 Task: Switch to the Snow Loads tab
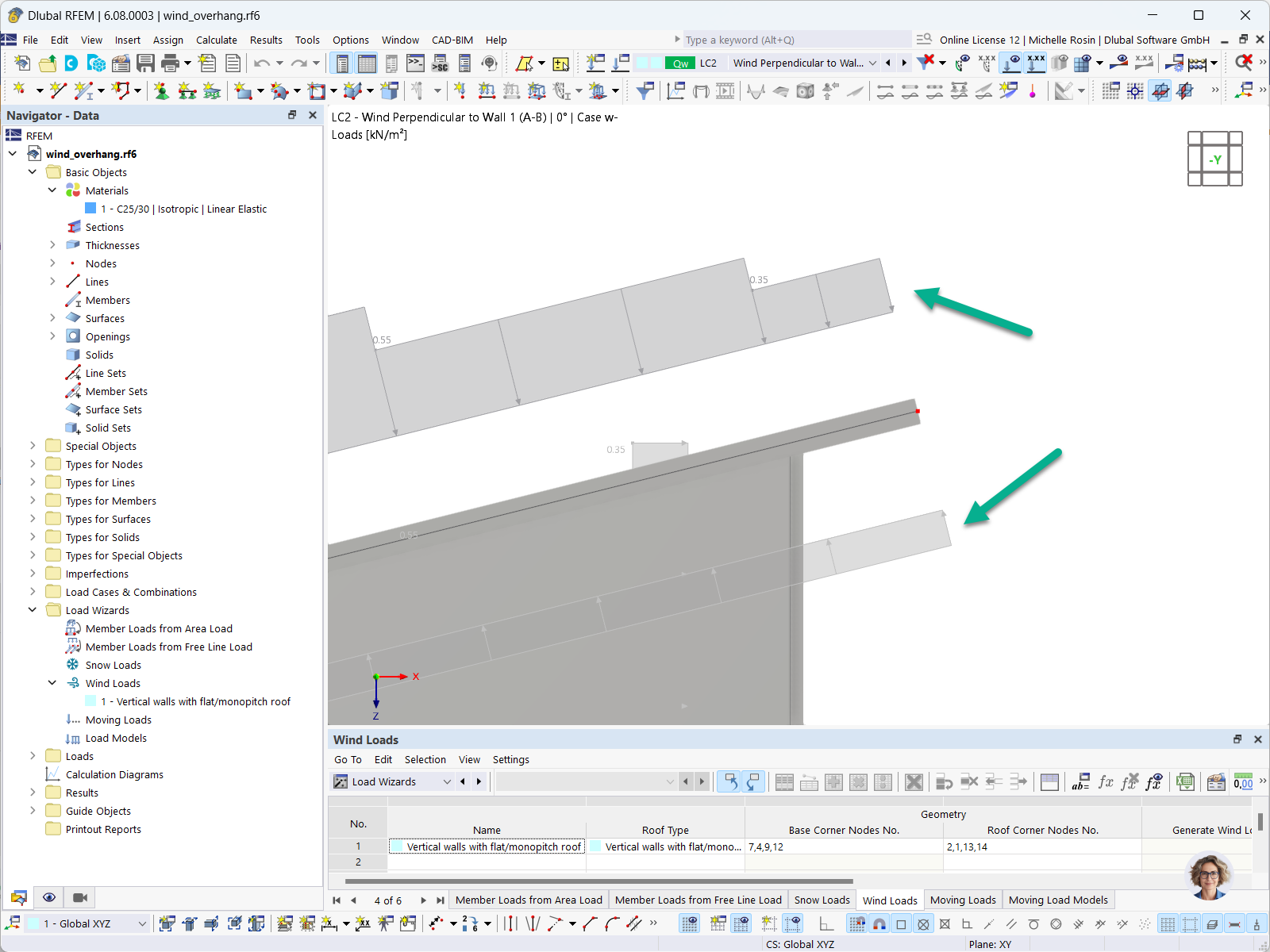tap(822, 900)
